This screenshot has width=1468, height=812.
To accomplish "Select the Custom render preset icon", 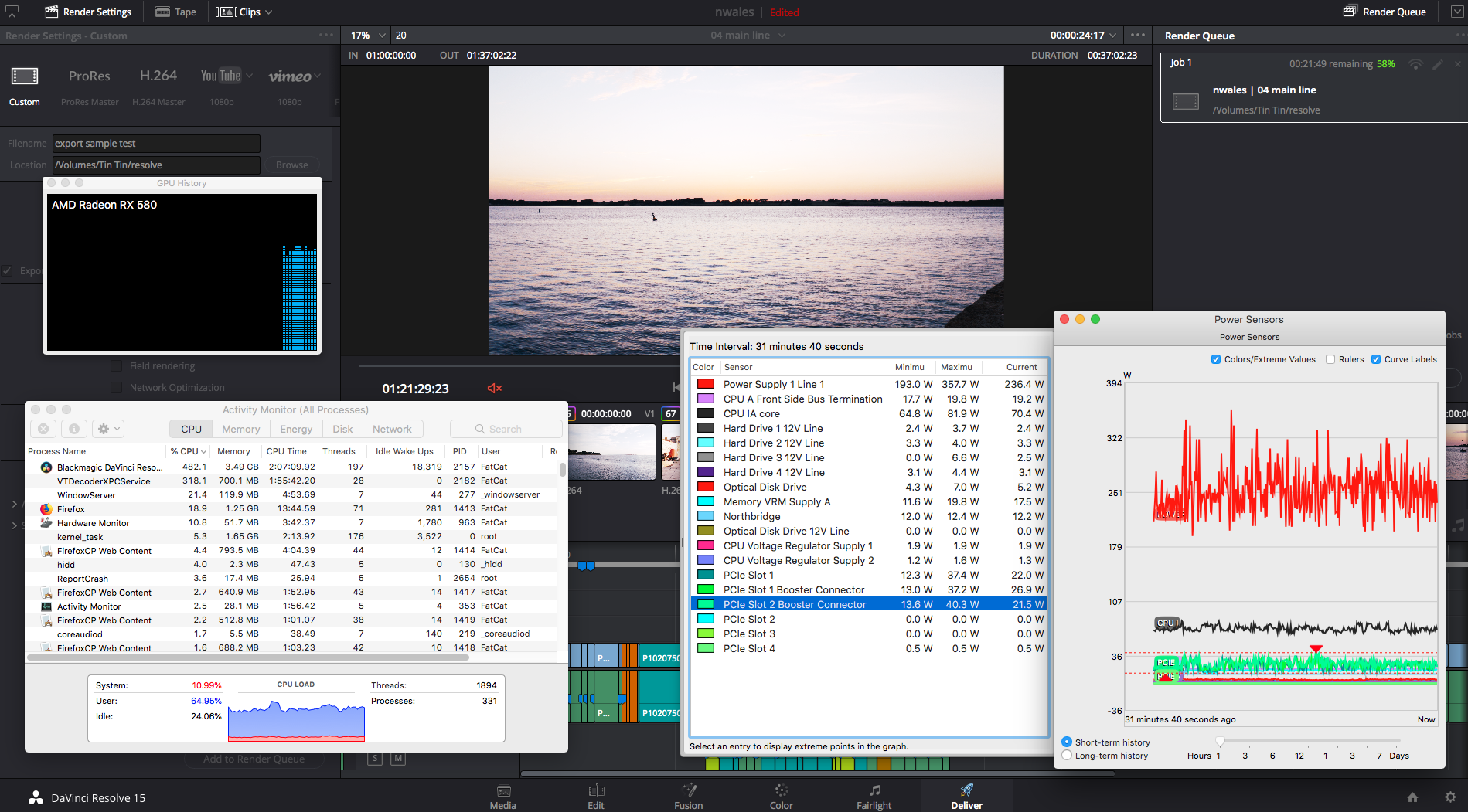I will click(x=25, y=76).
